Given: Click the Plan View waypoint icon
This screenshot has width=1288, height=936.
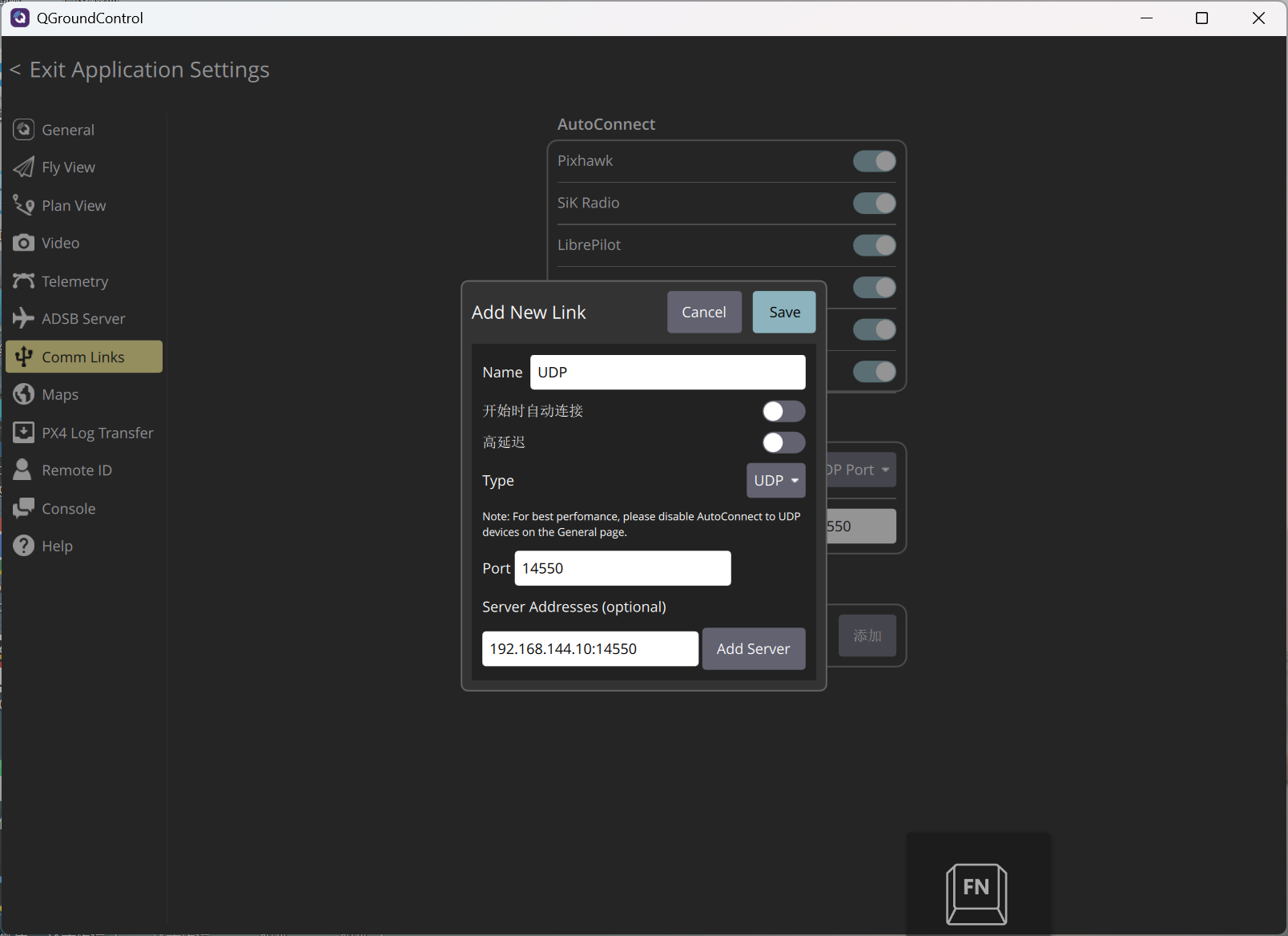Looking at the screenshot, I should click(24, 205).
